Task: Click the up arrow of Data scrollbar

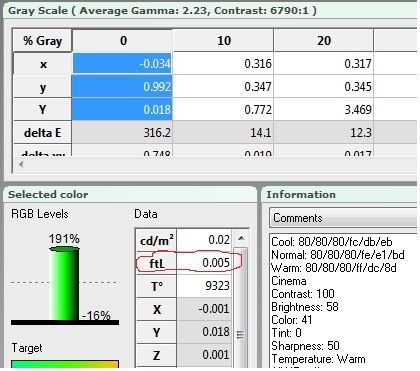Action: tap(241, 238)
